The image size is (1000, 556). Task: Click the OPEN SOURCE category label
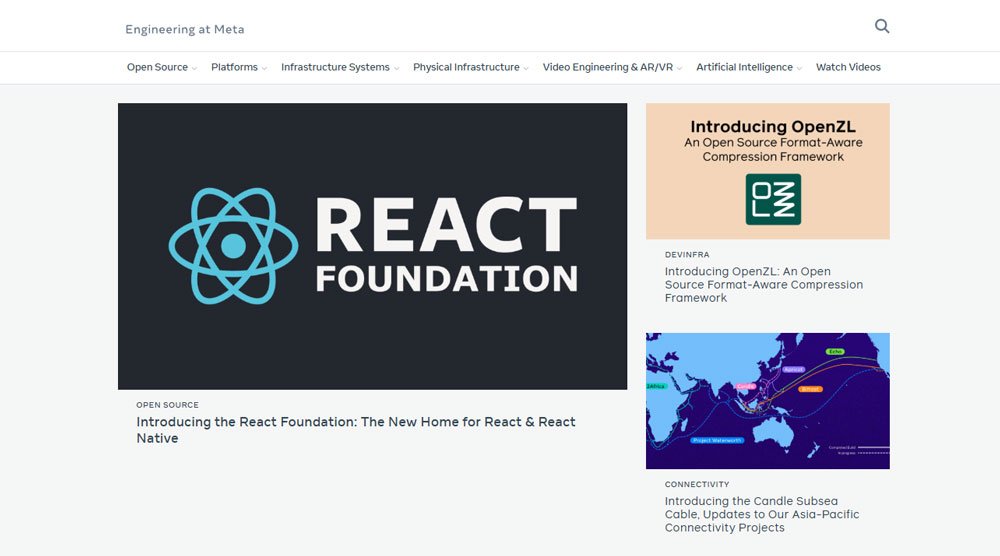167,405
